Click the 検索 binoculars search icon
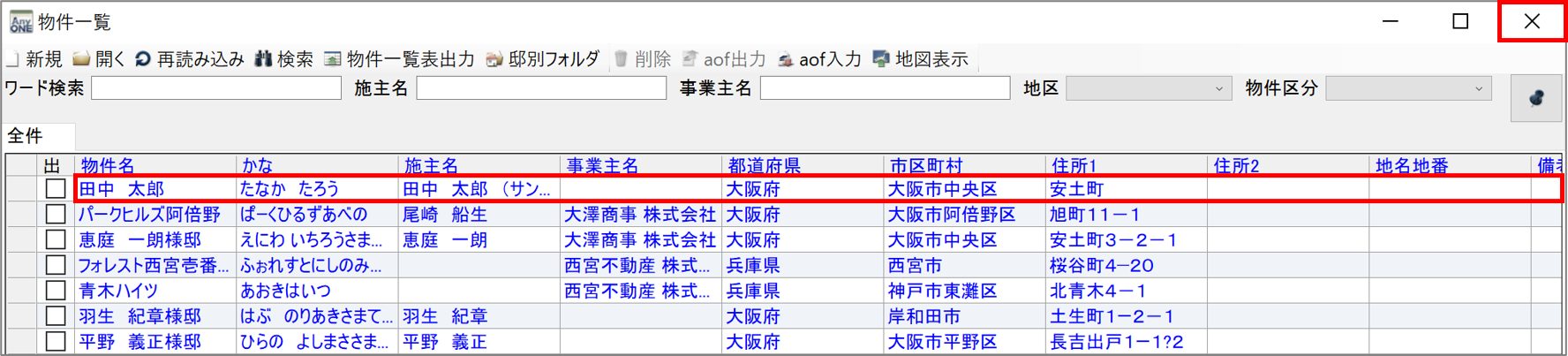The image size is (1568, 356). pos(263,59)
